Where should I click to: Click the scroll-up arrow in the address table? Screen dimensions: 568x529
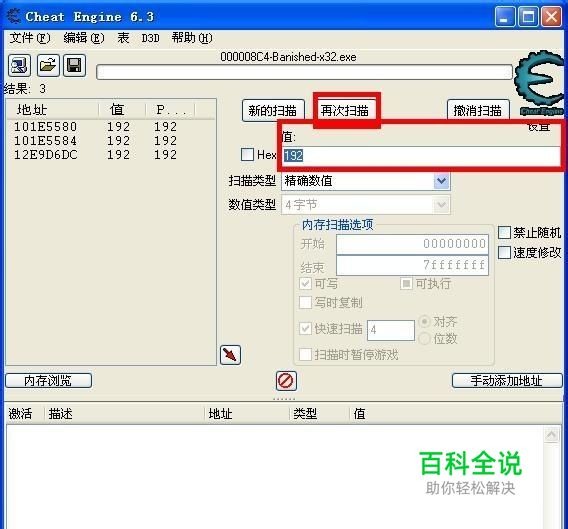551,434
